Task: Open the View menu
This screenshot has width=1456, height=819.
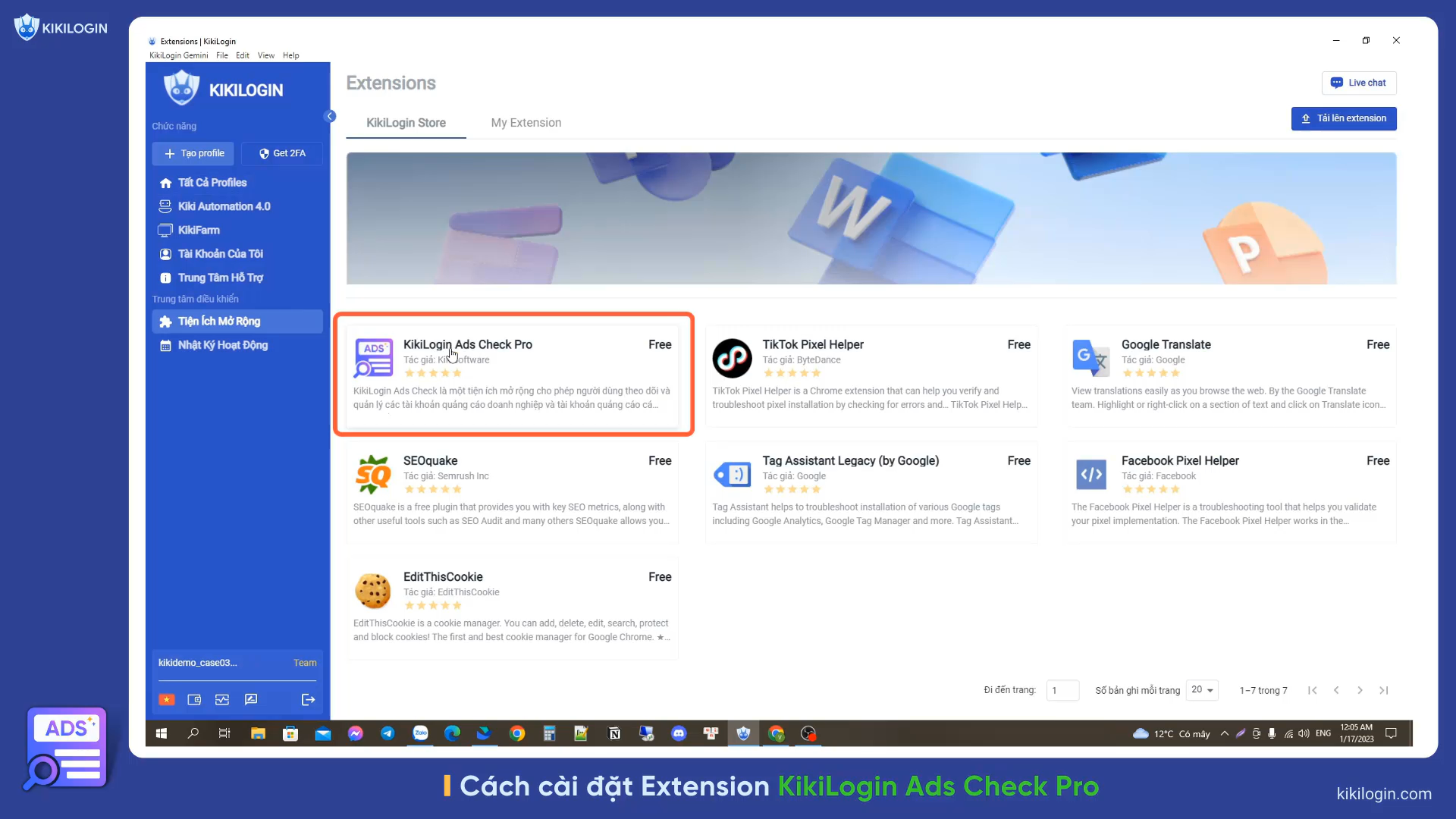Action: point(265,55)
